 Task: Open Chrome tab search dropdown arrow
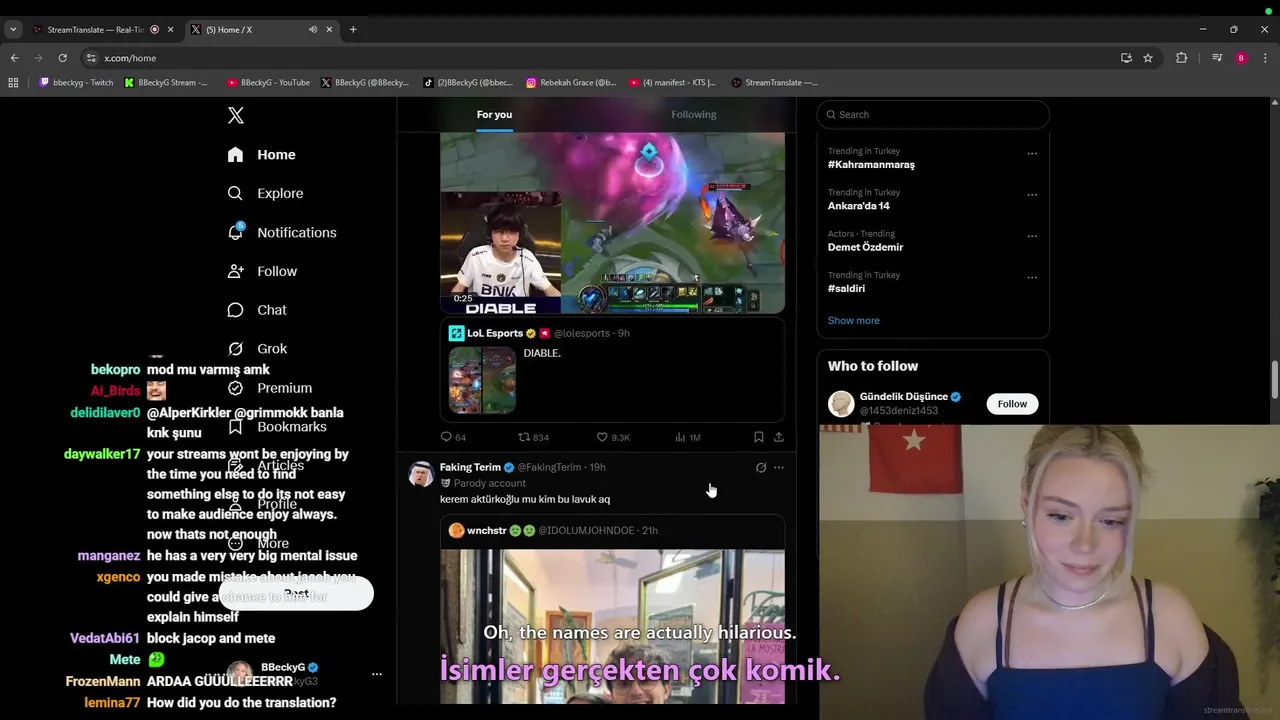(x=13, y=30)
